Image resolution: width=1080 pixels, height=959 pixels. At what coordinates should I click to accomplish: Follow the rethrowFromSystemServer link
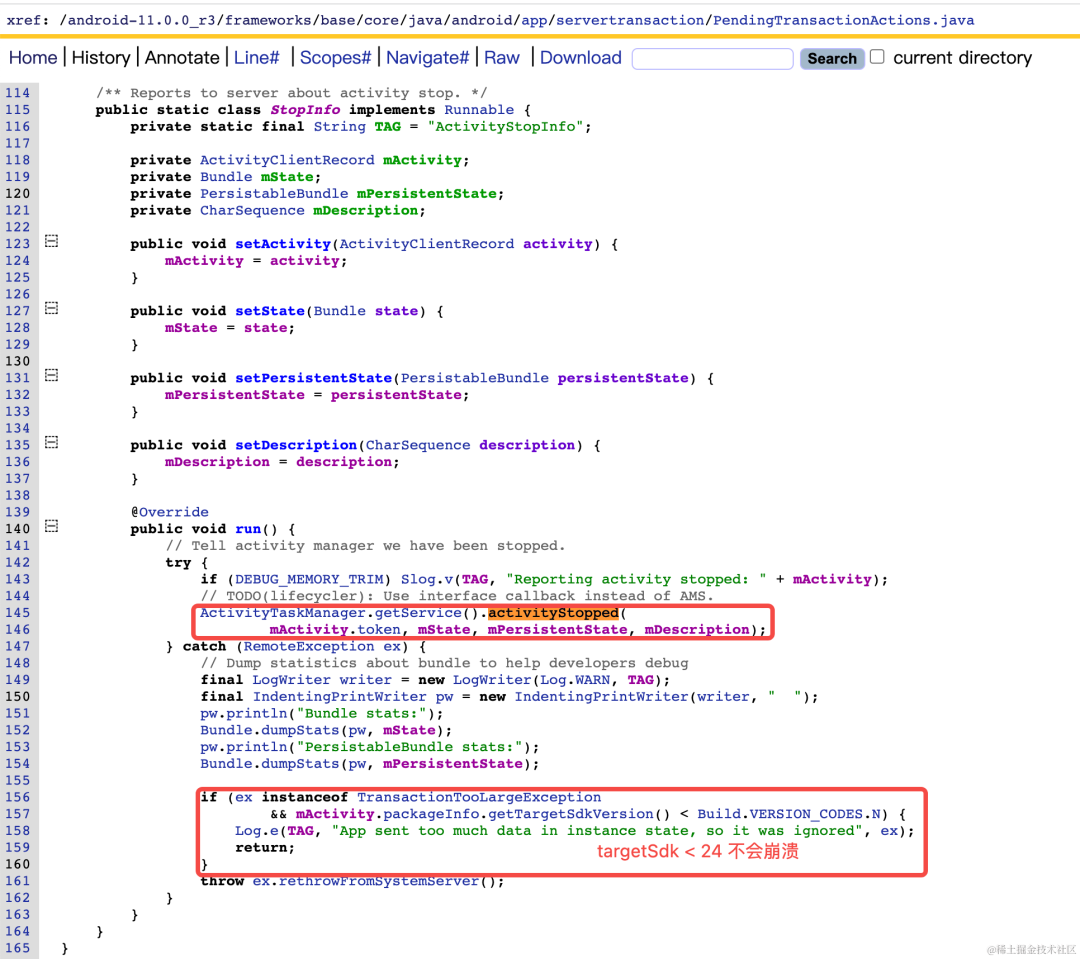[x=378, y=881]
